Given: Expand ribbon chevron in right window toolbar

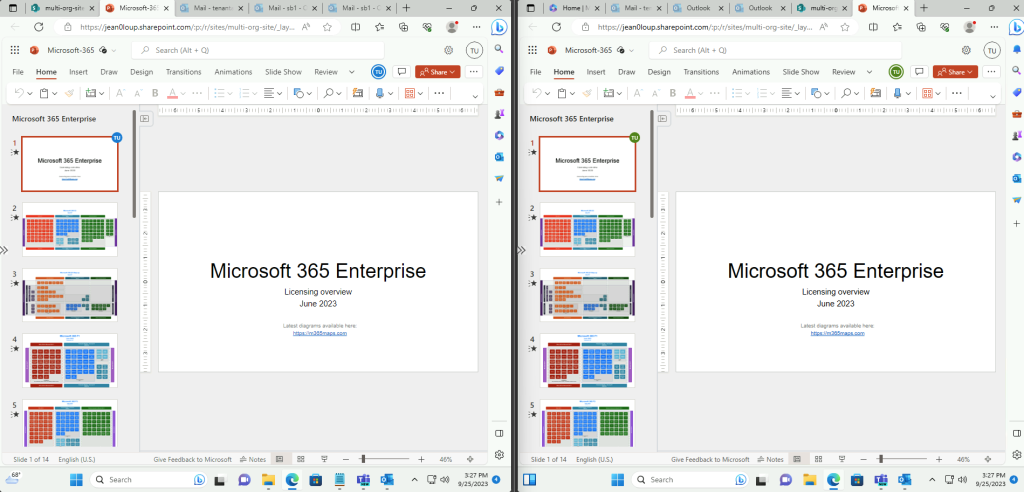Looking at the screenshot, I should click(993, 97).
